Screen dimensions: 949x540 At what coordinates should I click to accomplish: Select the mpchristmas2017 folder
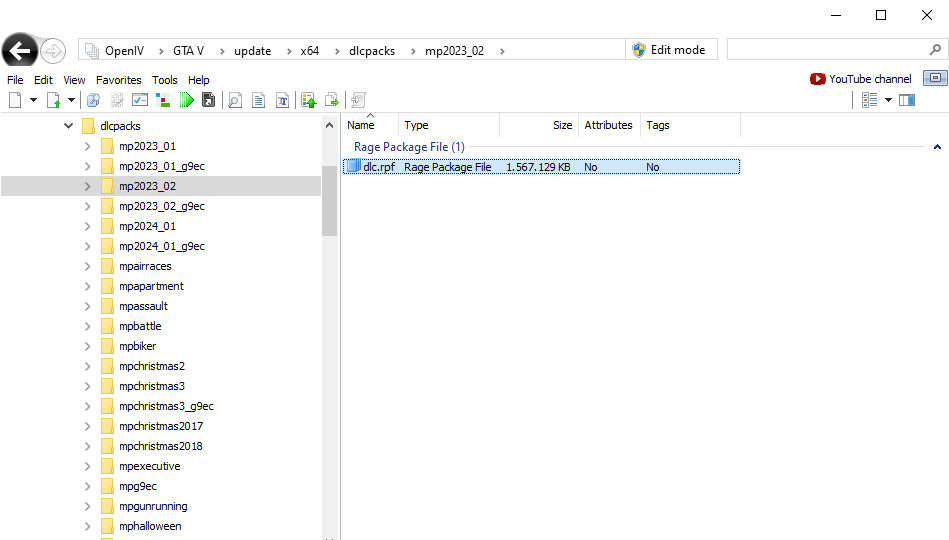(x=160, y=426)
